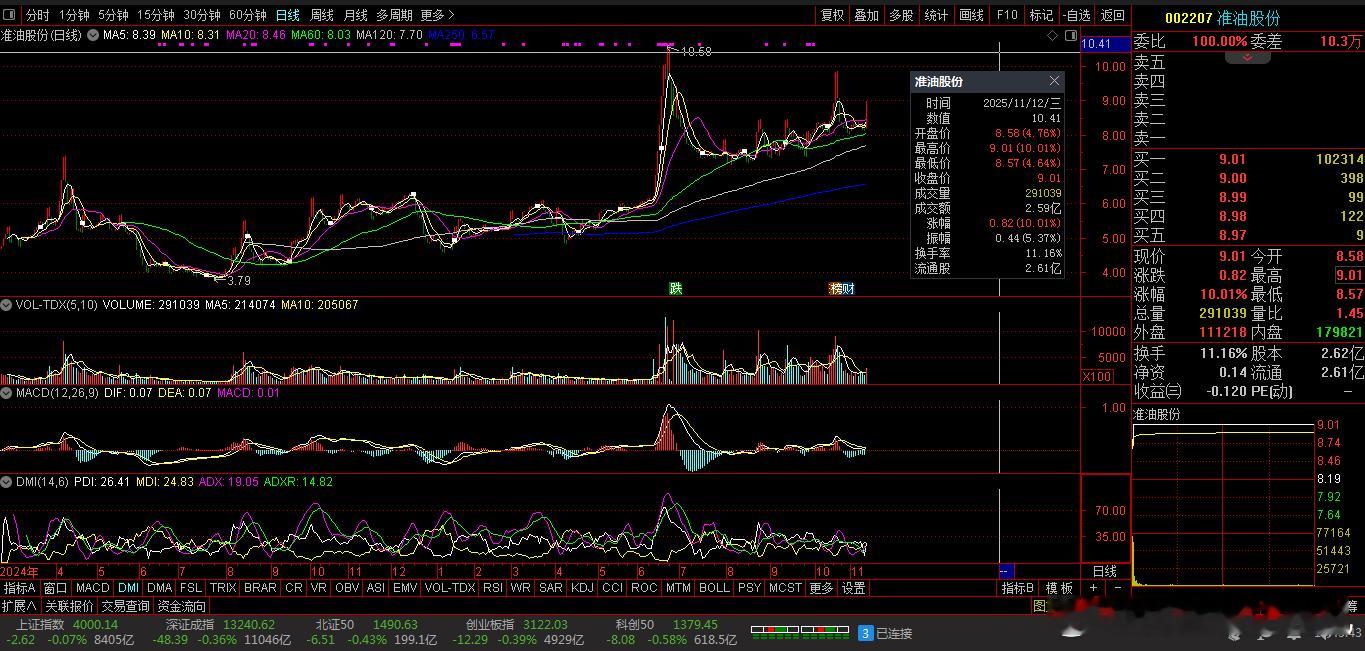The width and height of the screenshot is (1365, 651).
Task: Open the 画线 drawing tools
Action: (x=971, y=15)
